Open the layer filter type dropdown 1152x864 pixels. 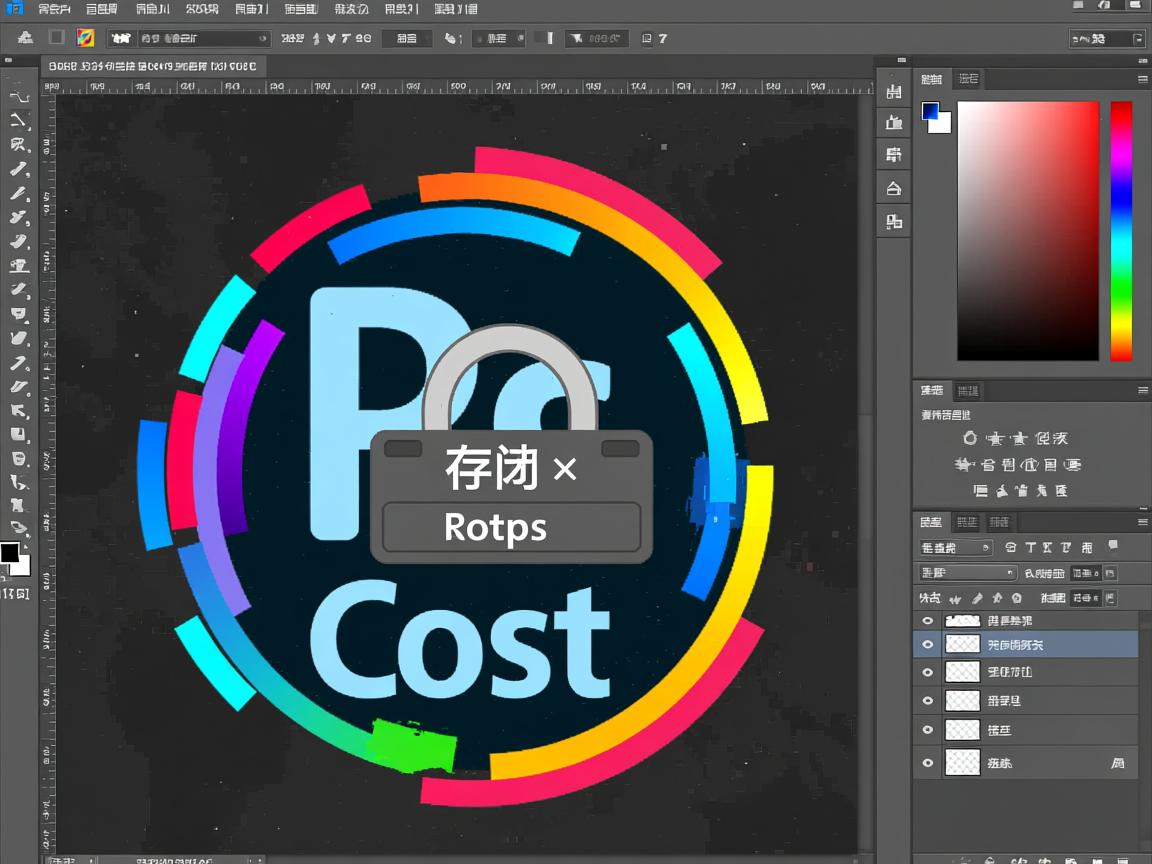click(956, 548)
